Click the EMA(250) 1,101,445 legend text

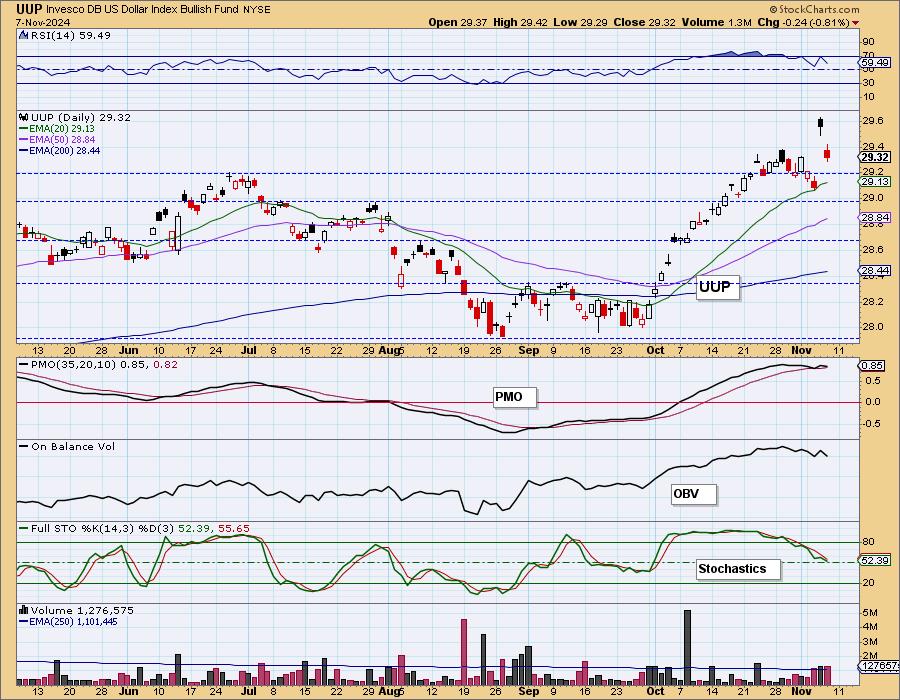74,621
